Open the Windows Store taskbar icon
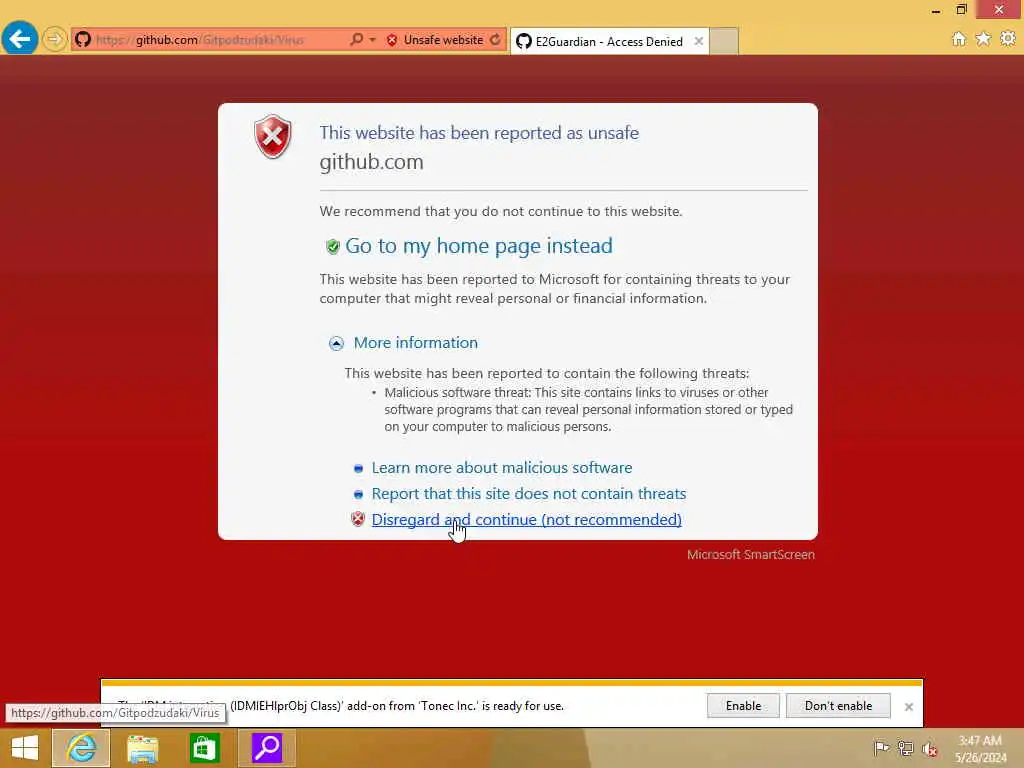The image size is (1024, 768). pos(204,748)
